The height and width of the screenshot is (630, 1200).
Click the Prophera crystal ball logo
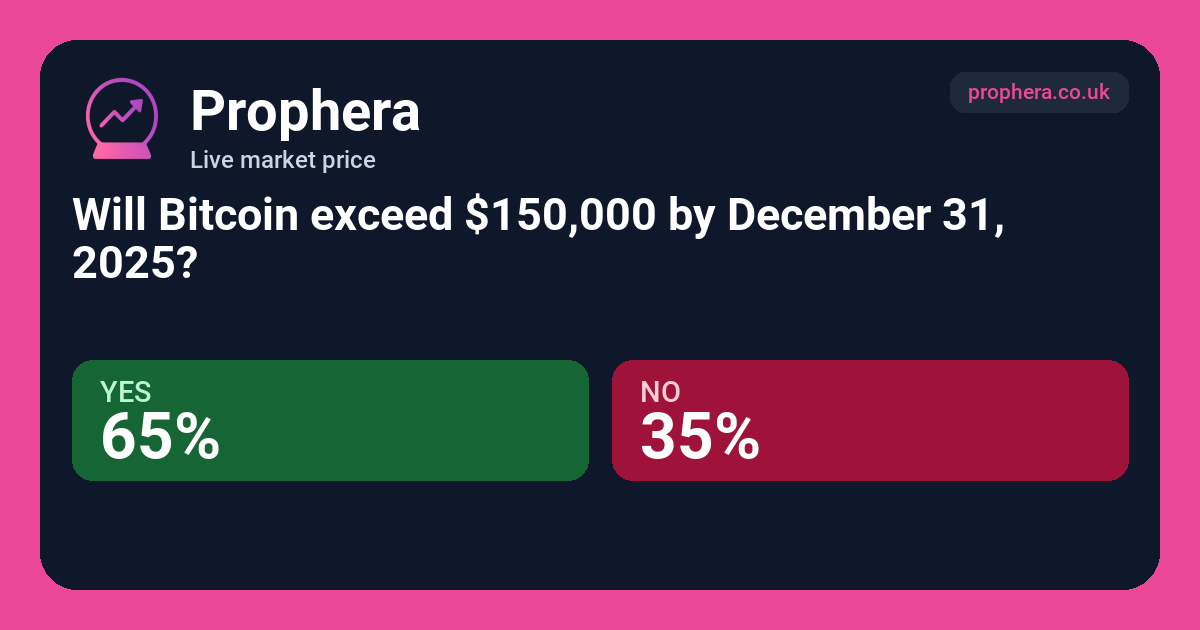coord(122,119)
